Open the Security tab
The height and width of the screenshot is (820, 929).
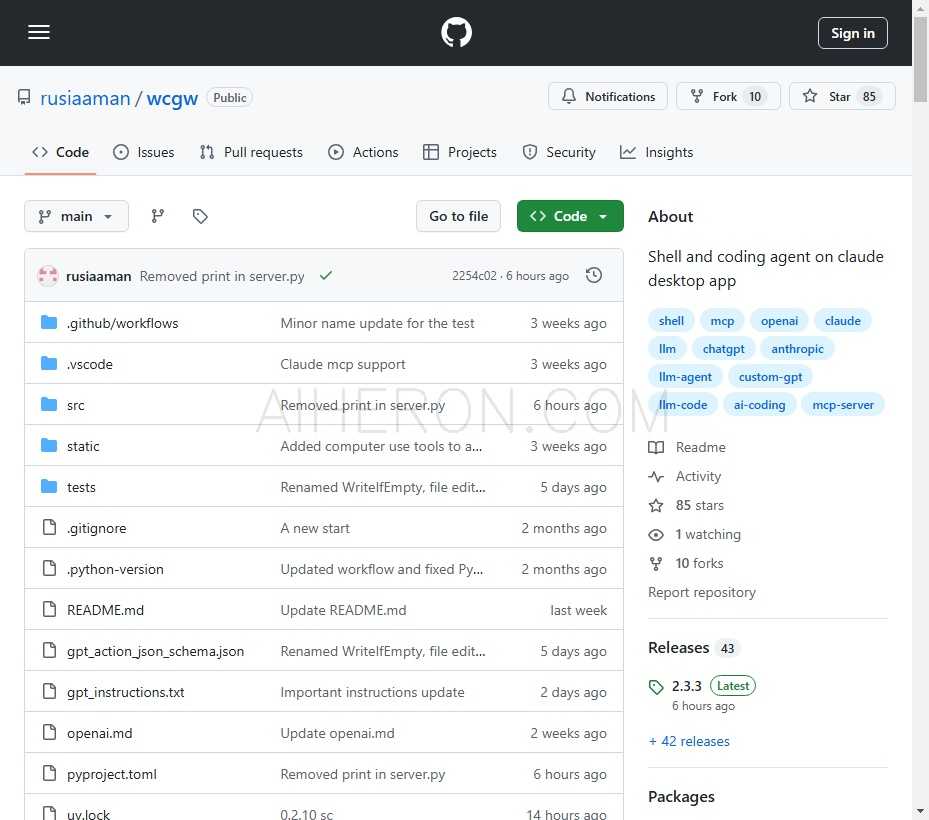(x=559, y=152)
